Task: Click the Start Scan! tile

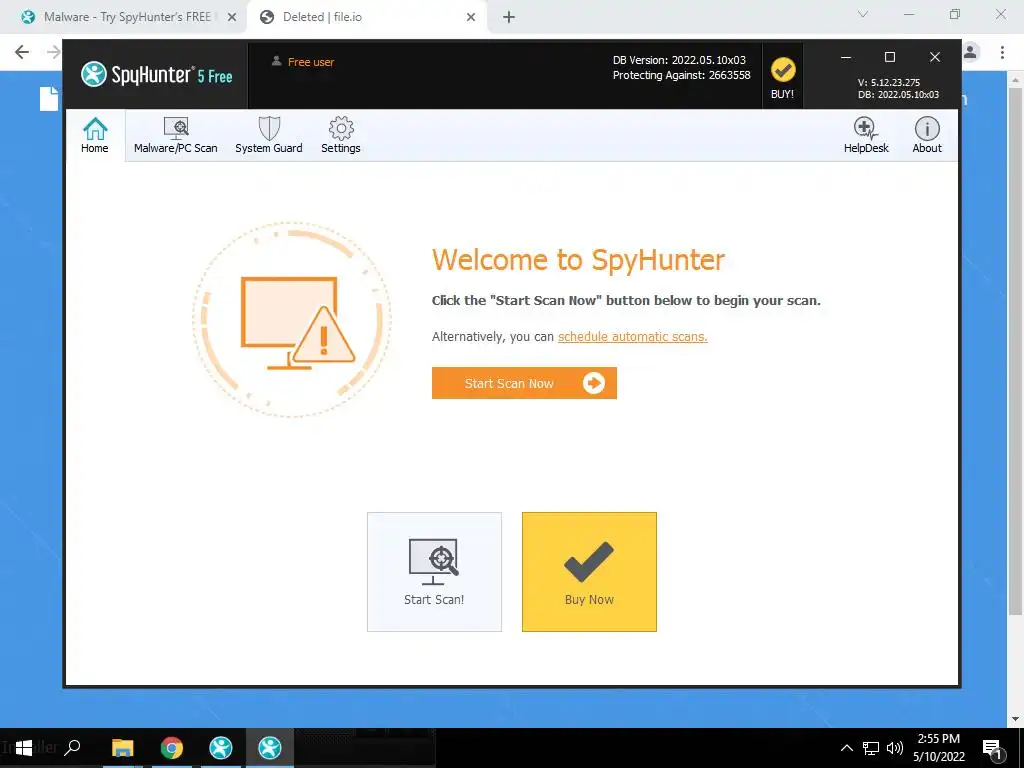Action: (434, 571)
